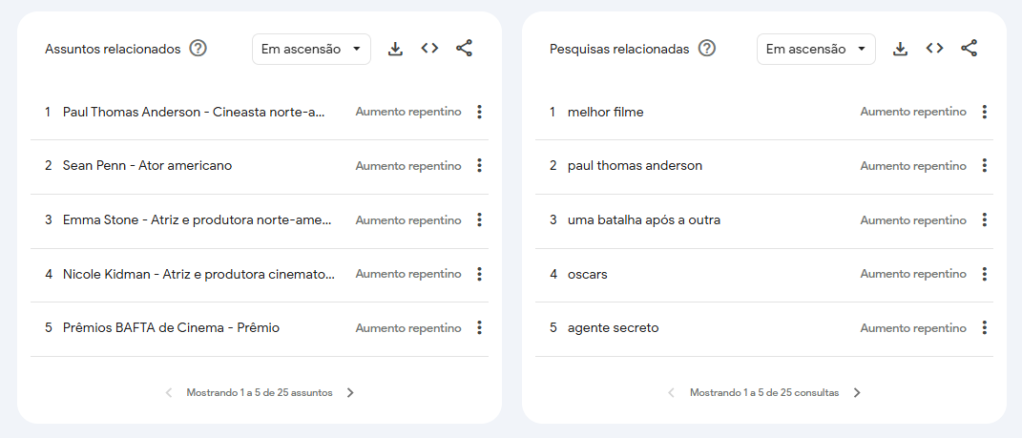1022x438 pixels.
Task: Open 'uma batalha após a outra' query
Action: (643, 220)
